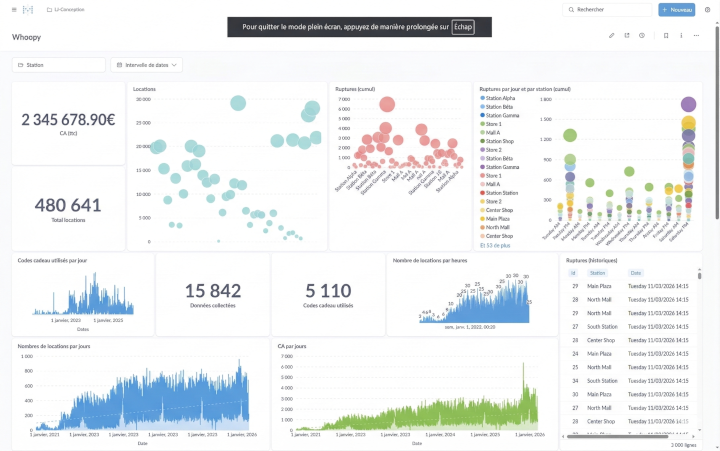Viewport: 720px width, 451px height.
Task: Bookmark this dashboard
Action: 666,36
